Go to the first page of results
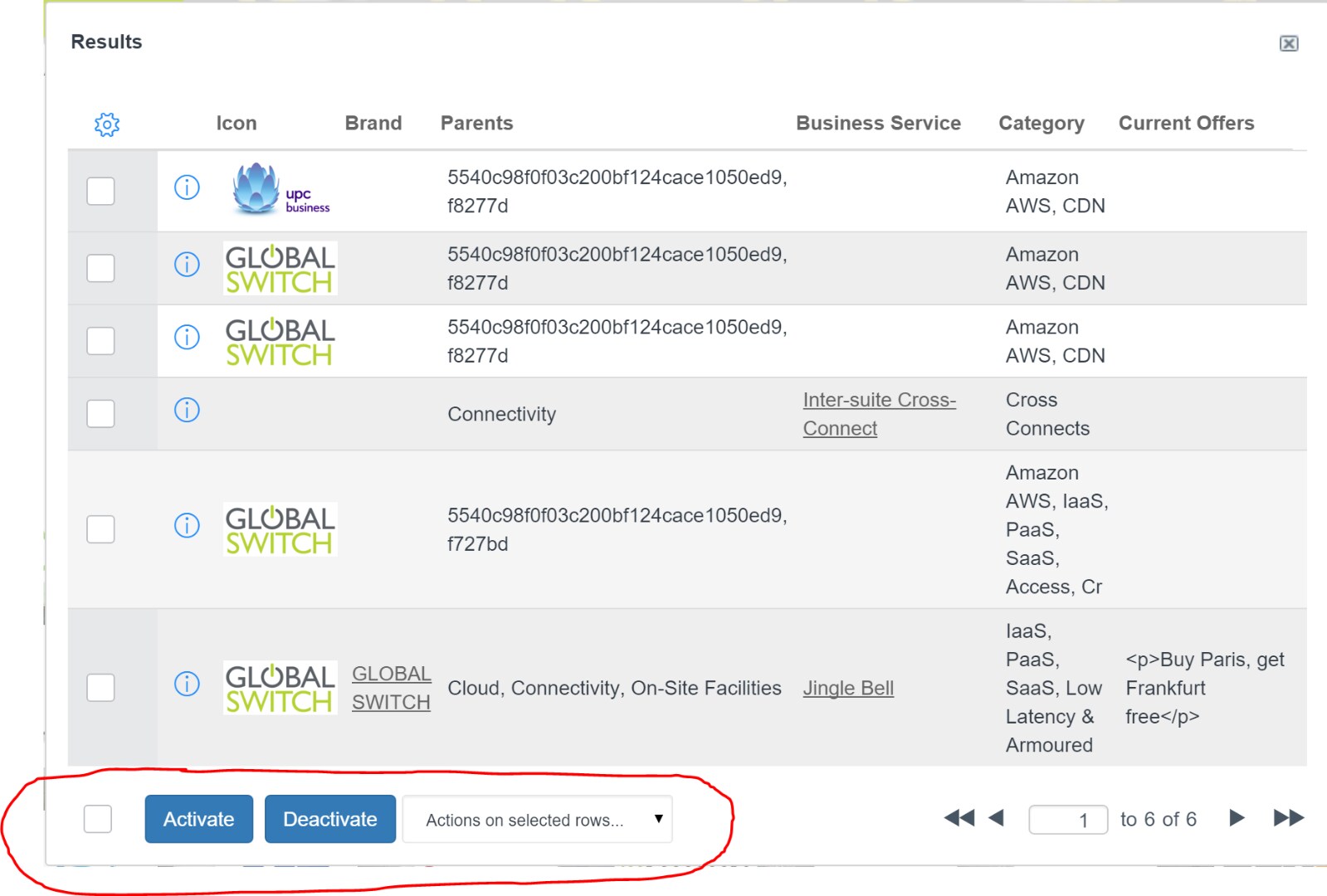This screenshot has width=1327, height=896. (x=959, y=818)
